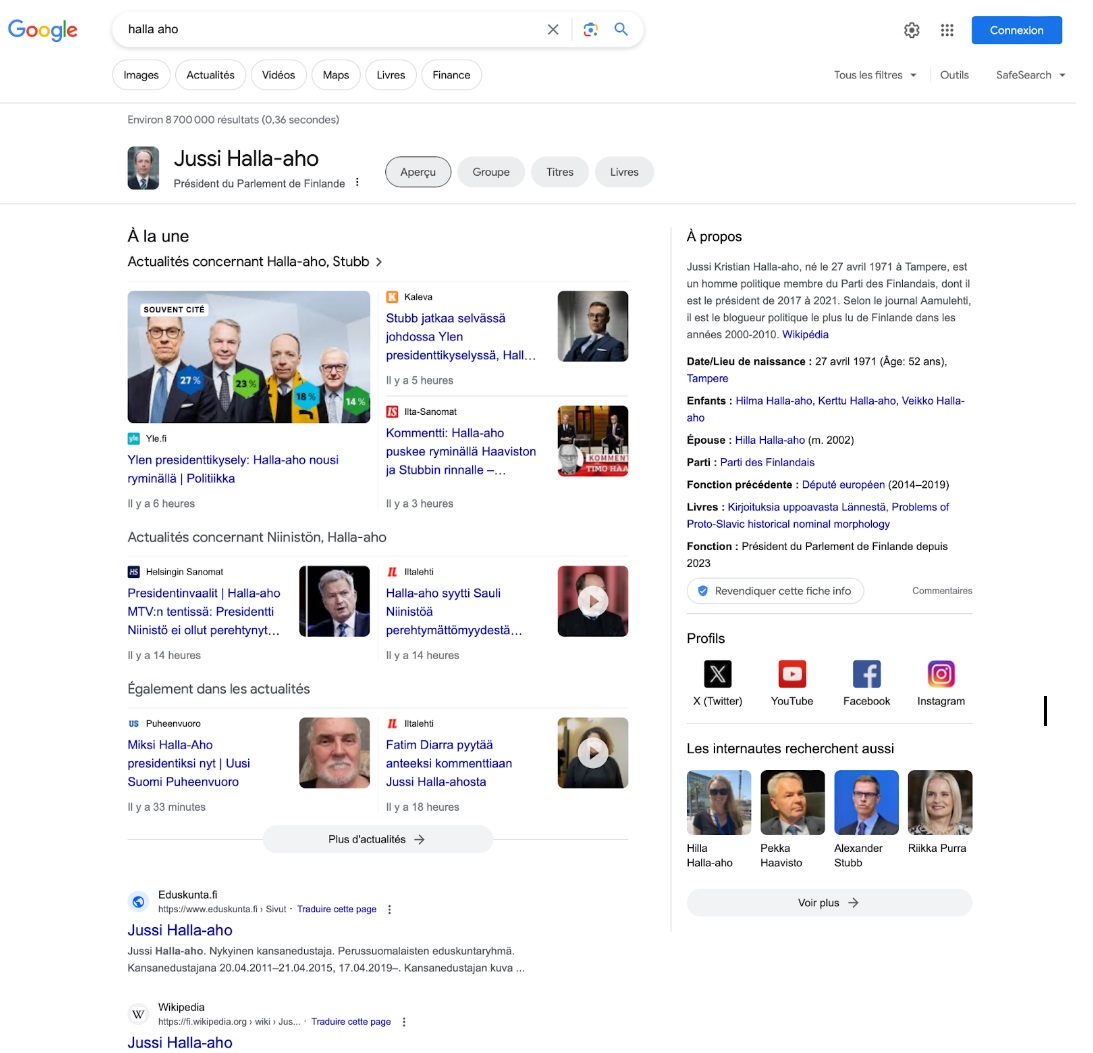Viewport: 1093px width, 1053px height.
Task: Select Riikka Purra related search thumbnail
Action: [940, 803]
